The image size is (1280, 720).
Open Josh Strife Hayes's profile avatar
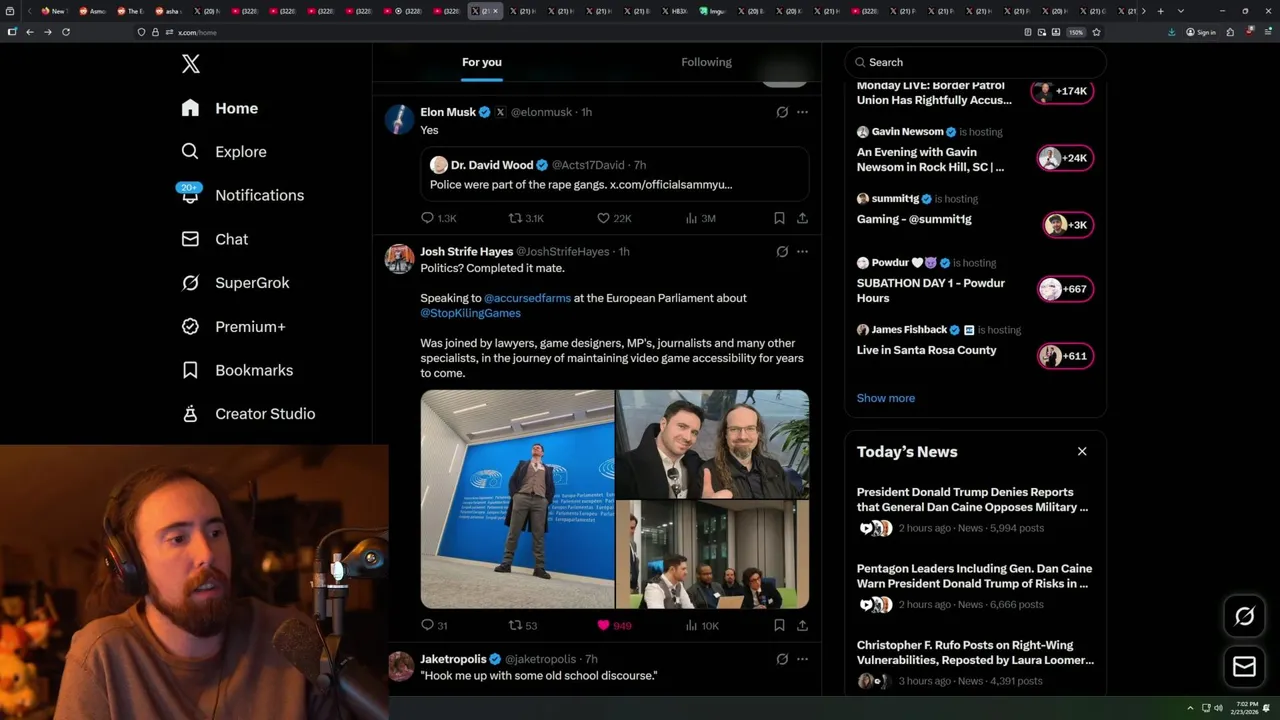(x=400, y=258)
